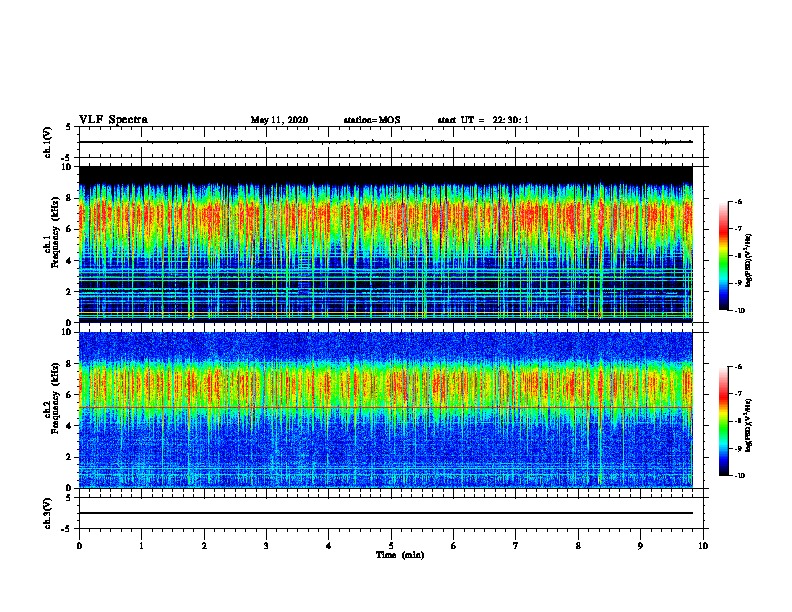Click the "8" tick on the time axis

tap(578, 546)
